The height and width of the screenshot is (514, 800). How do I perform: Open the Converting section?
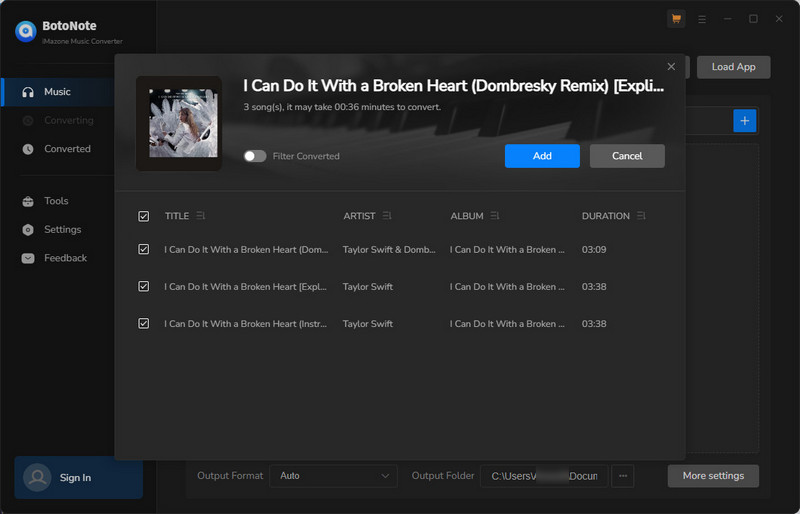tap(58, 120)
